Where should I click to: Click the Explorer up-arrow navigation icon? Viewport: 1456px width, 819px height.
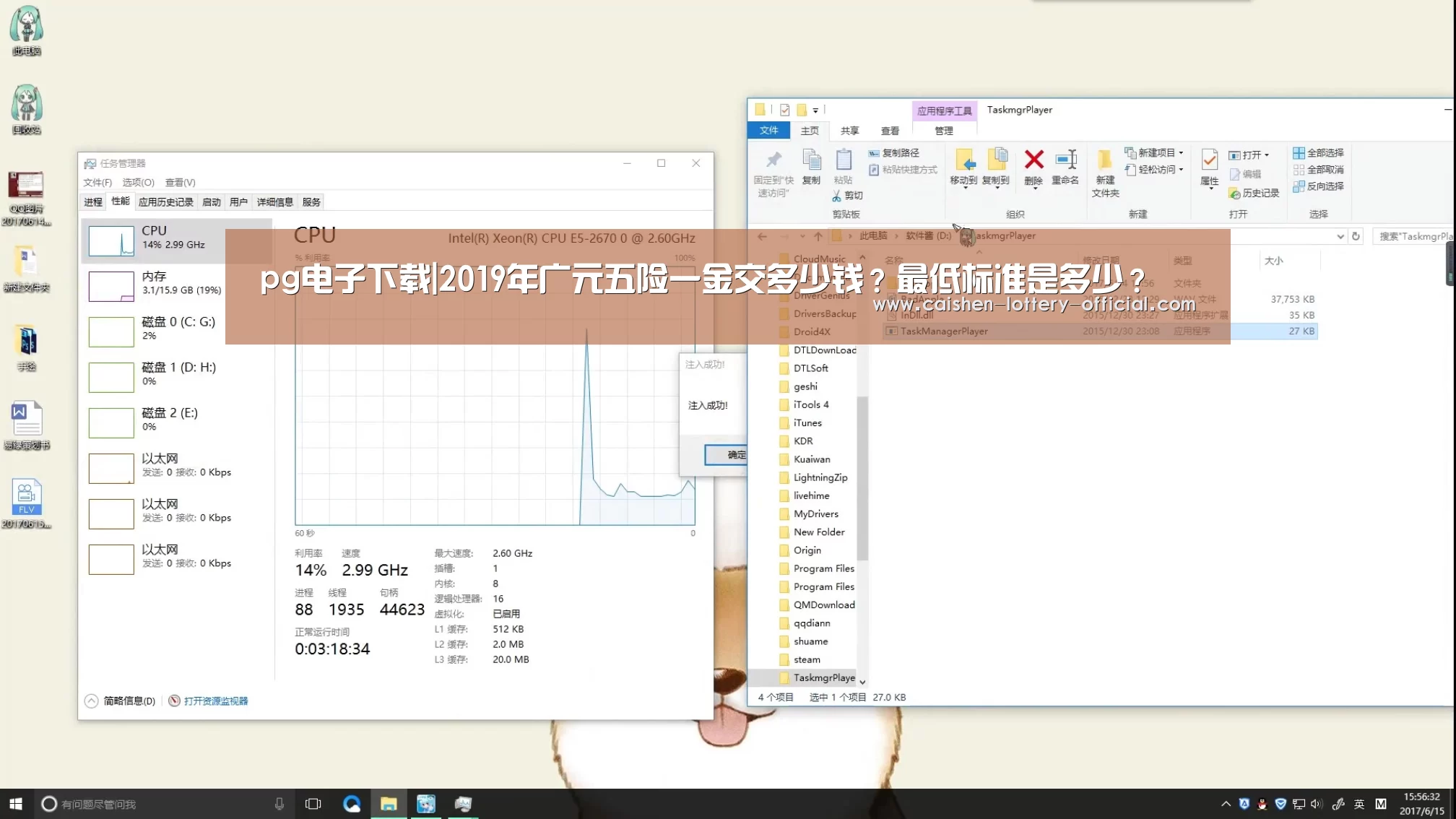(x=818, y=236)
